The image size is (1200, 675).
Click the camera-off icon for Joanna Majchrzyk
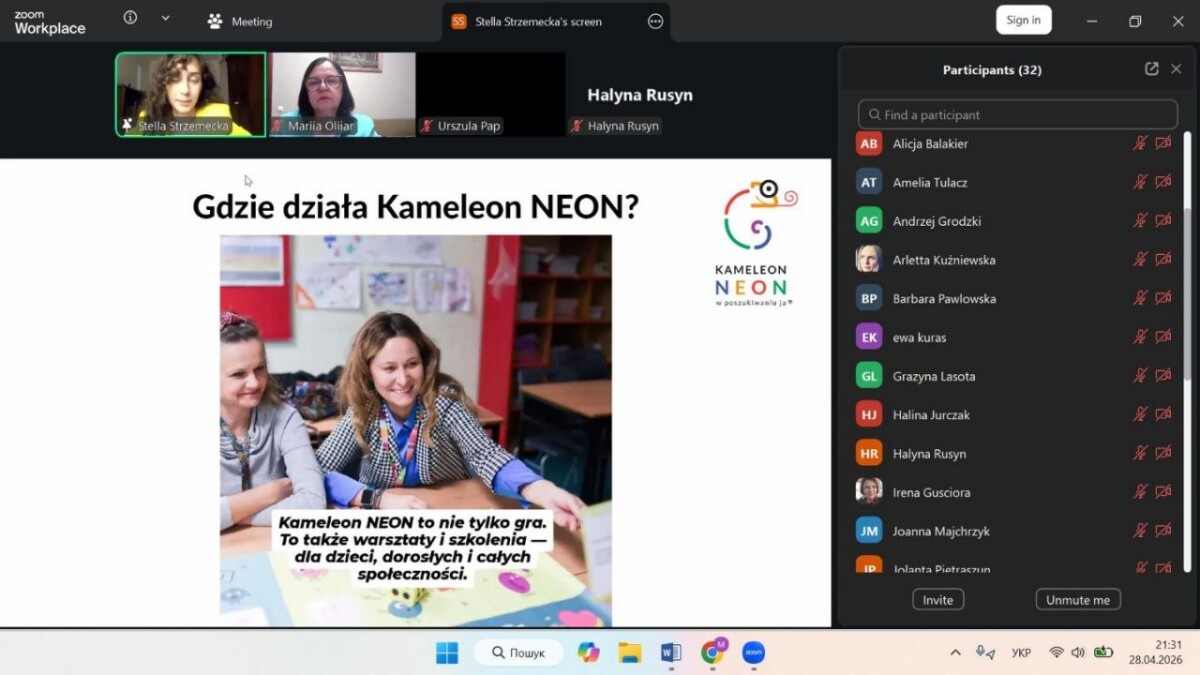coord(1163,531)
